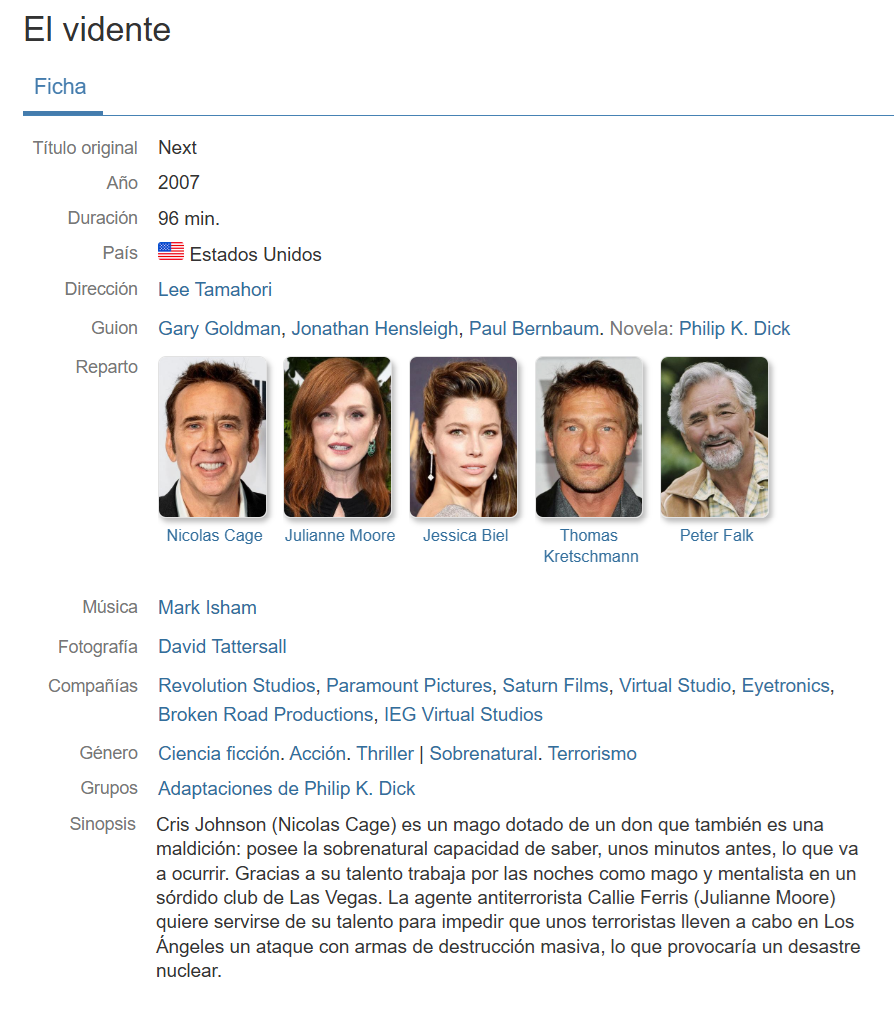Viewport: 894px width, 1021px height.
Task: Click the country text 'Estados Unidos'
Action: [255, 255]
